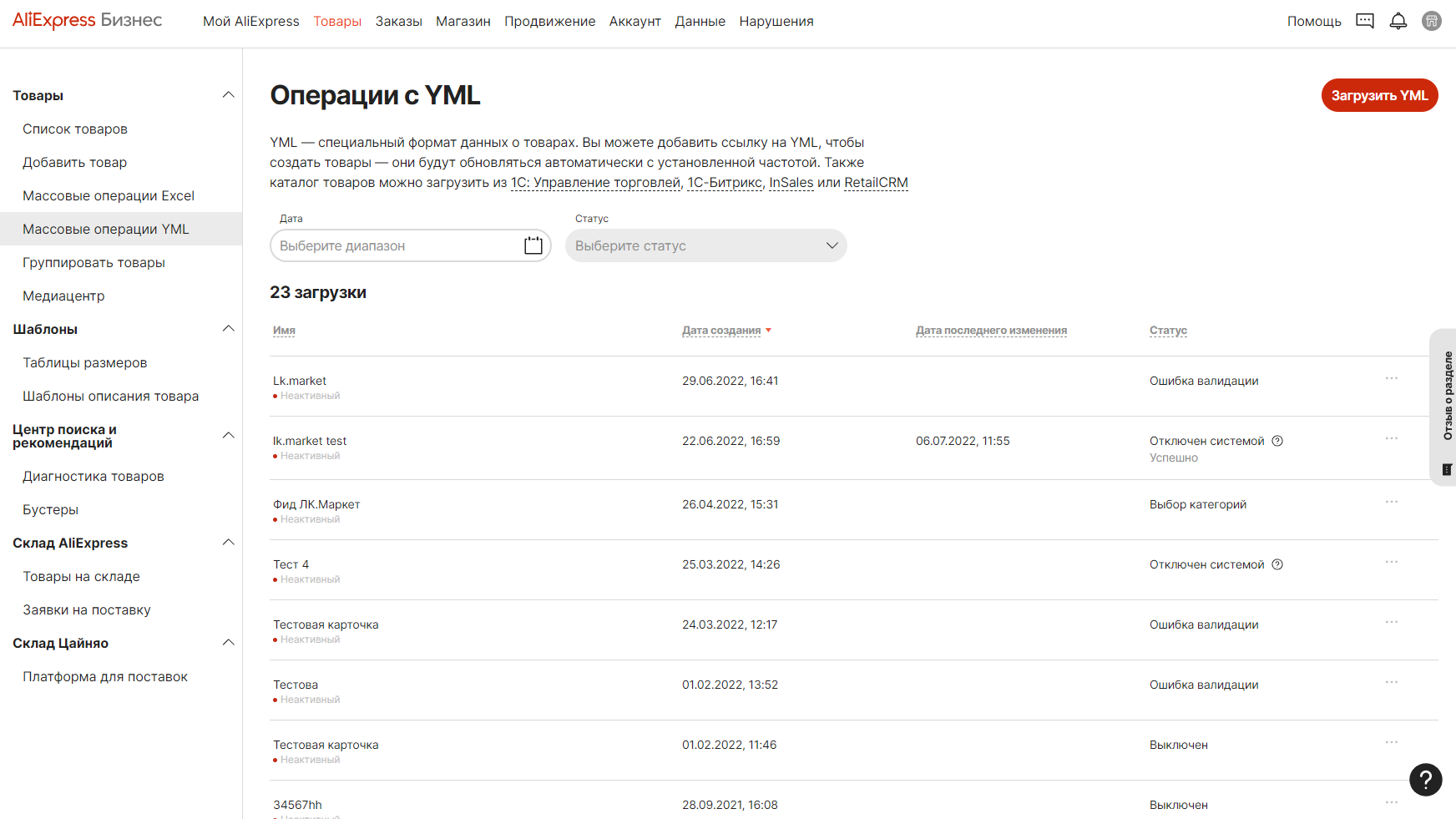Click info icon next to Тест 4 status
This screenshot has width=1456, height=819.
(x=1277, y=564)
